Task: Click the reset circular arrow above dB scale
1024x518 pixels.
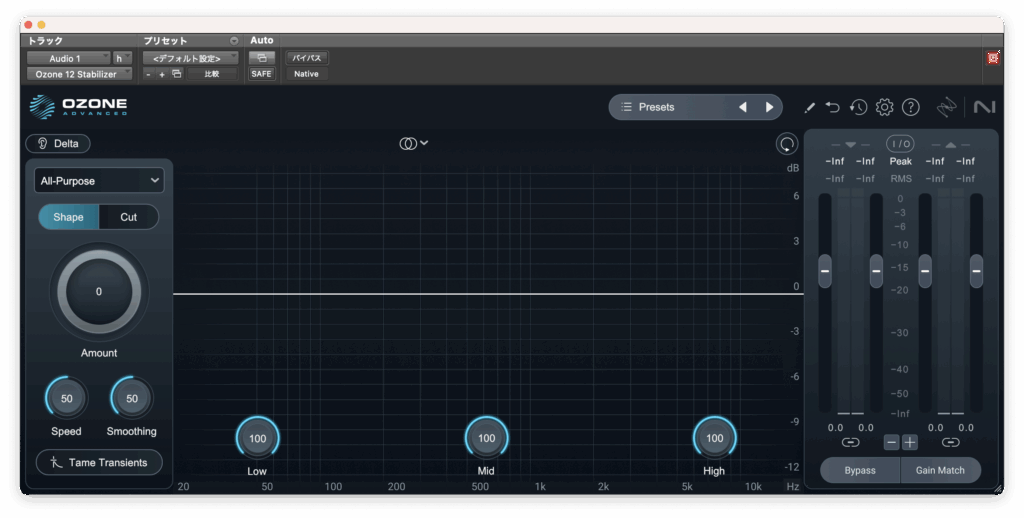Action: click(x=787, y=144)
